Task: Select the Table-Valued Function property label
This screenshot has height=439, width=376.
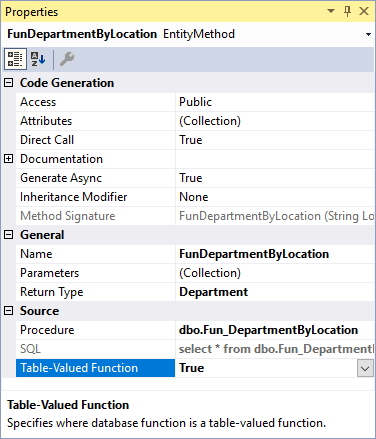Action: 79,368
